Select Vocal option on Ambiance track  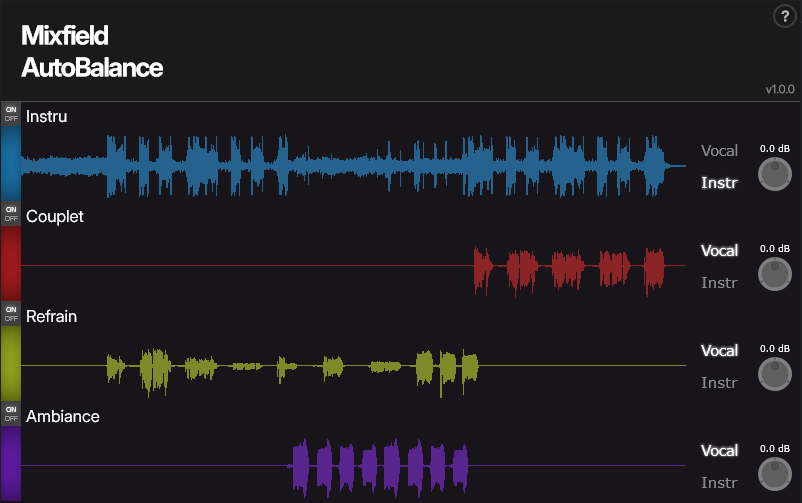click(x=719, y=451)
